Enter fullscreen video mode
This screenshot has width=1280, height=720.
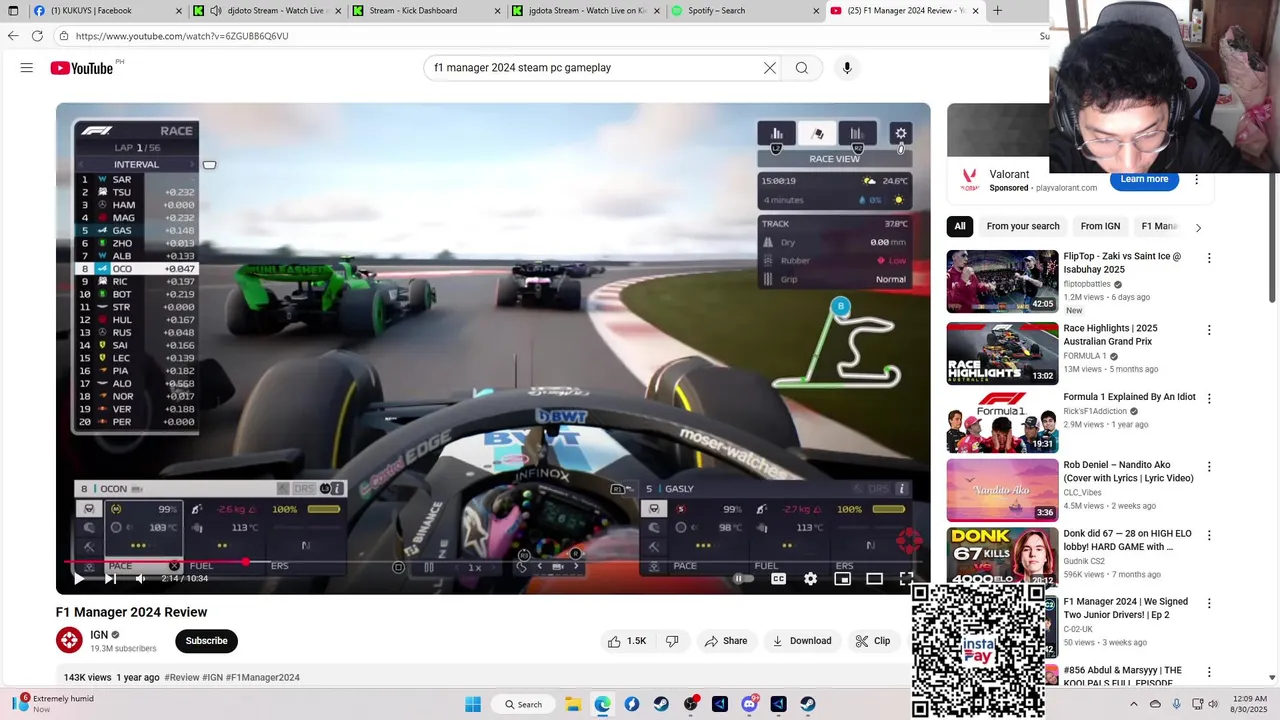tap(907, 578)
